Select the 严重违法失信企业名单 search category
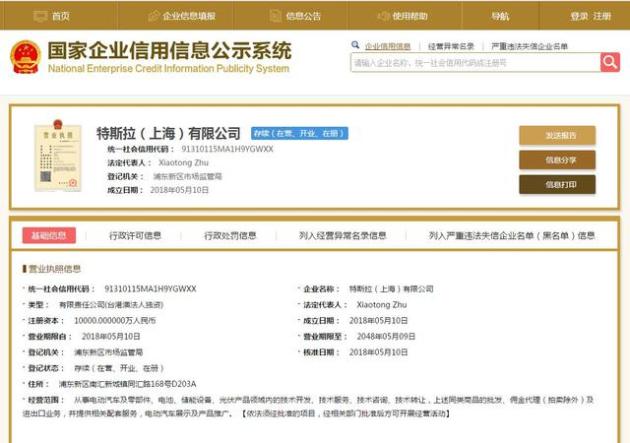The image size is (630, 443). 529,47
